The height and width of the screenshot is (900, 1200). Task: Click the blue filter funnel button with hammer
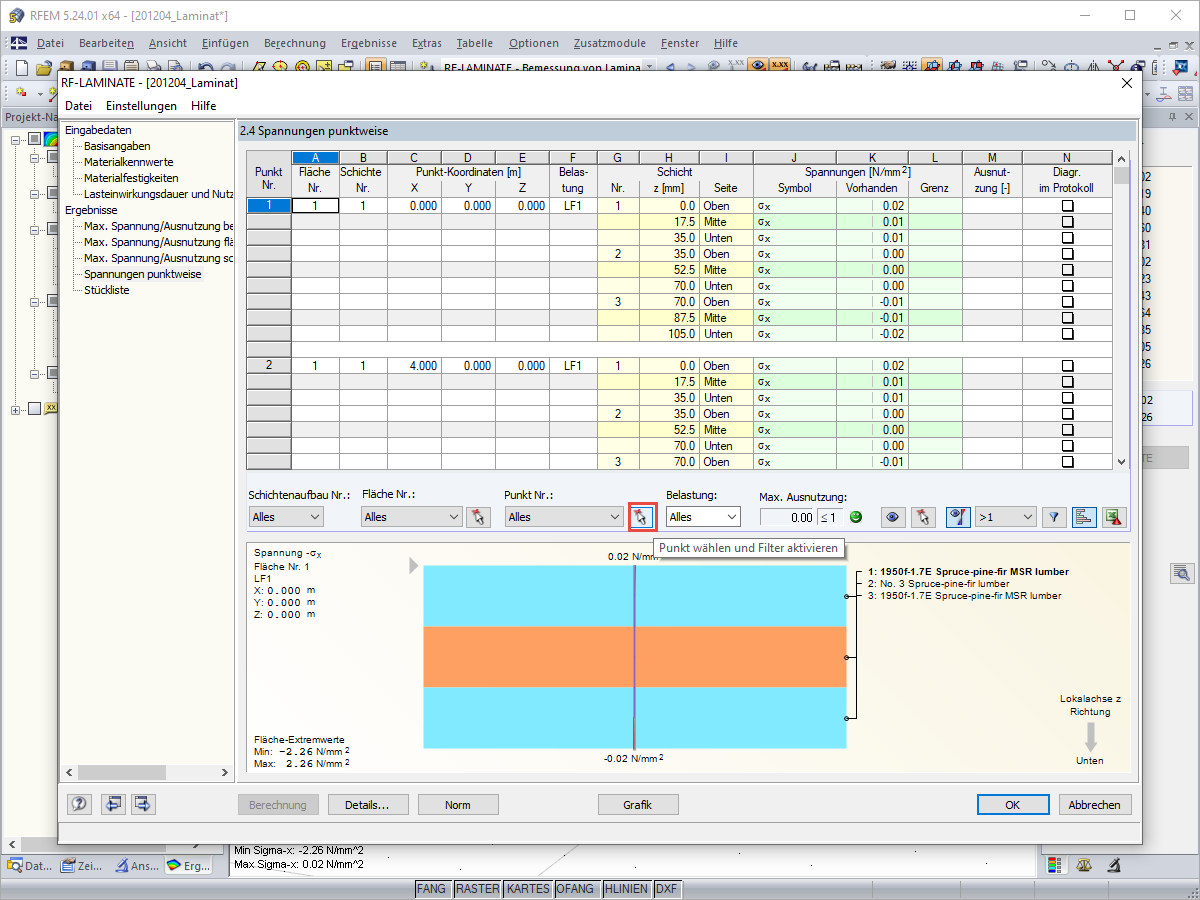[x=958, y=517]
